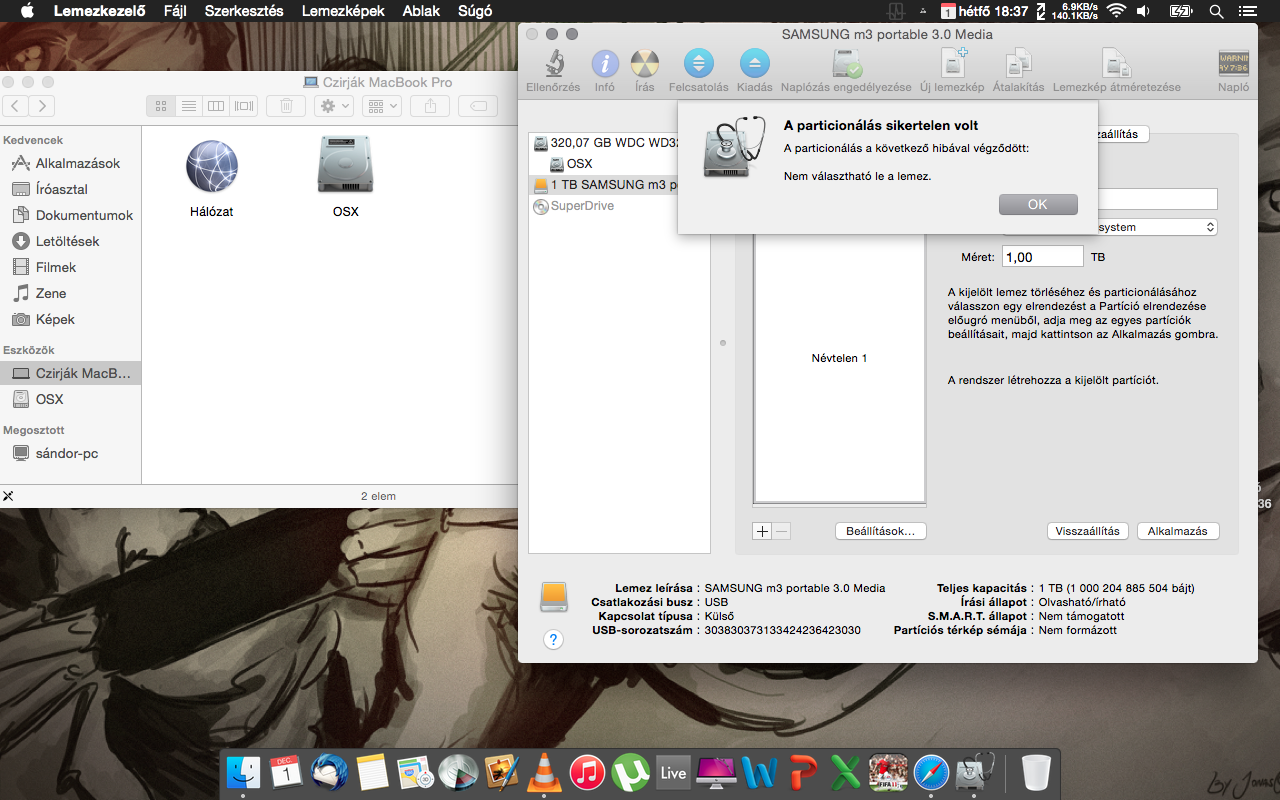Open the Infó toolbar icon
This screenshot has height=800, width=1280.
tap(605, 64)
